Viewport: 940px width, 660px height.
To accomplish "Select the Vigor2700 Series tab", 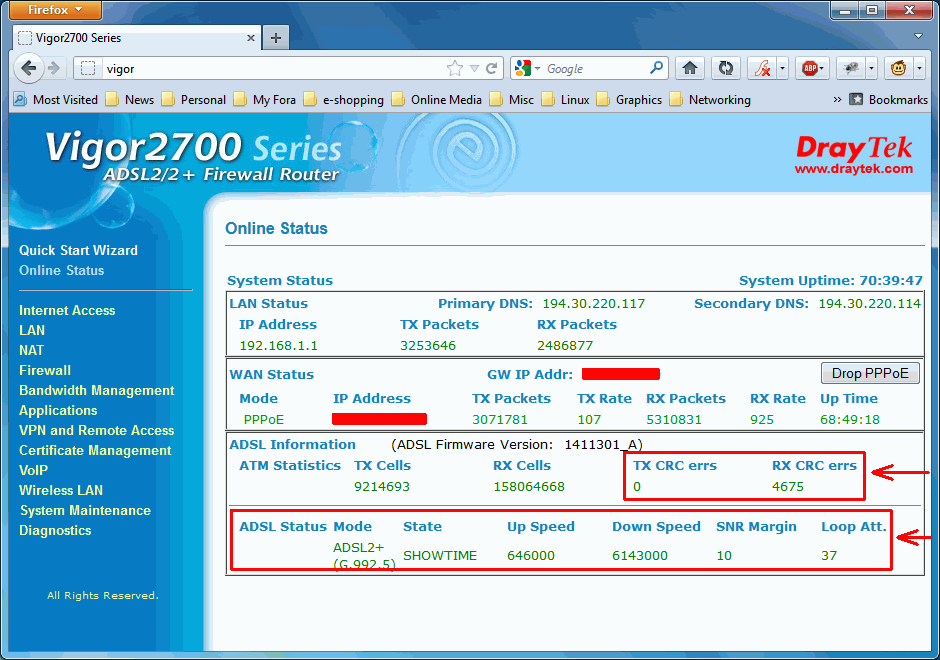I will coord(137,38).
